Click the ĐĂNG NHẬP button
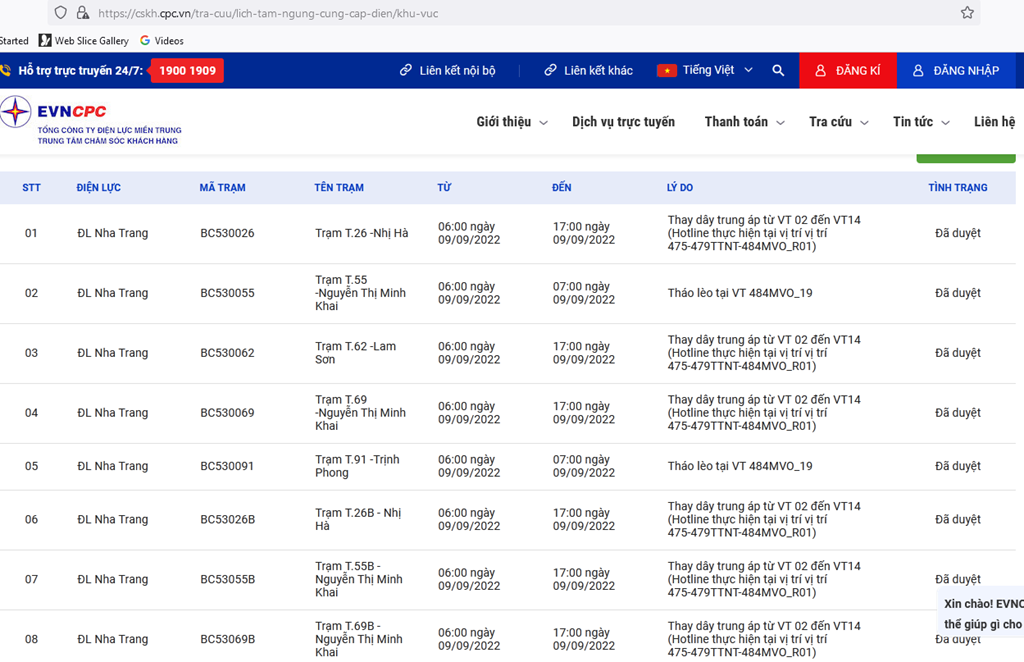1024x662 pixels. pyautogui.click(x=955, y=71)
